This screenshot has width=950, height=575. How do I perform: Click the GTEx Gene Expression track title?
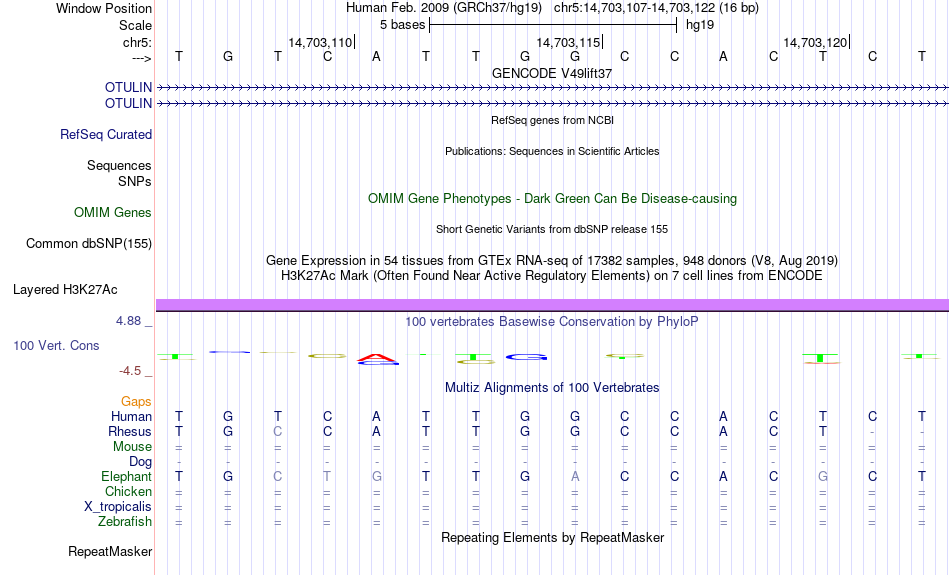(552, 261)
